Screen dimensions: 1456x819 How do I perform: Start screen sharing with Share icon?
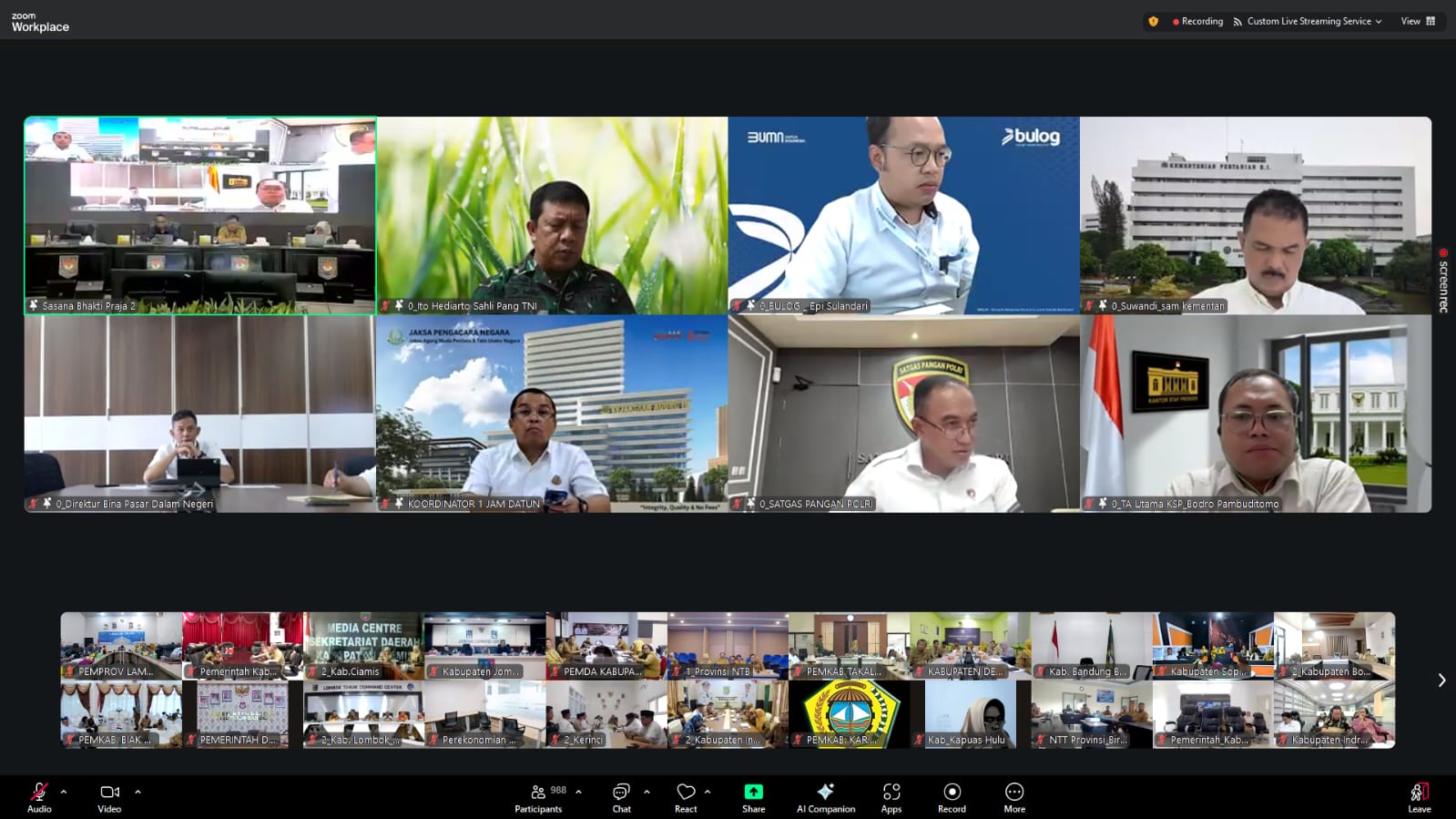point(753,792)
